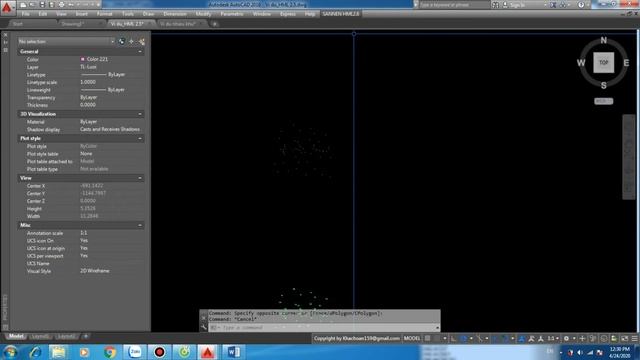Click the Quick Select icon in Properties

point(142,41)
